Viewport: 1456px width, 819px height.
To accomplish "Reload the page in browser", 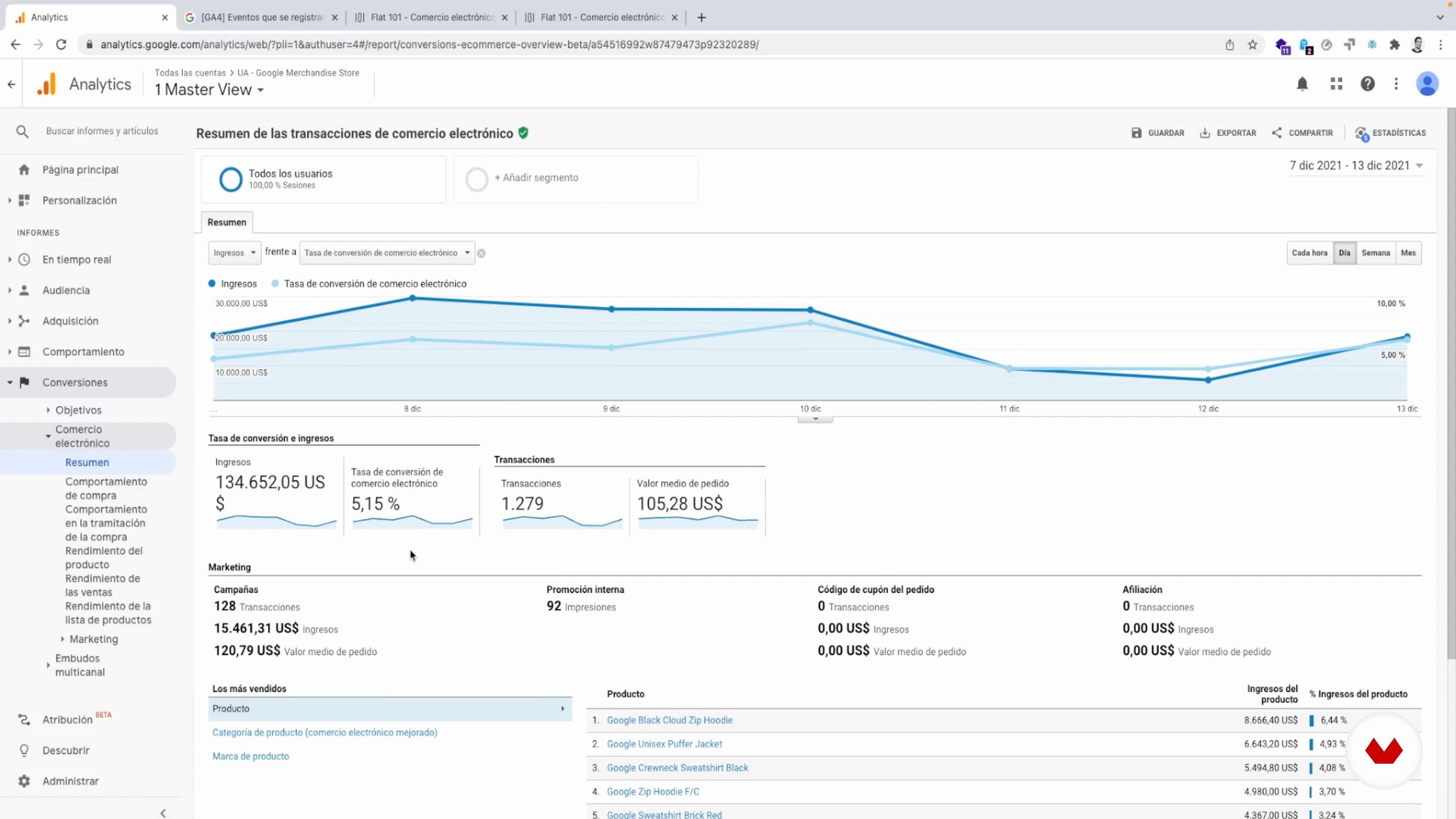I will click(61, 45).
